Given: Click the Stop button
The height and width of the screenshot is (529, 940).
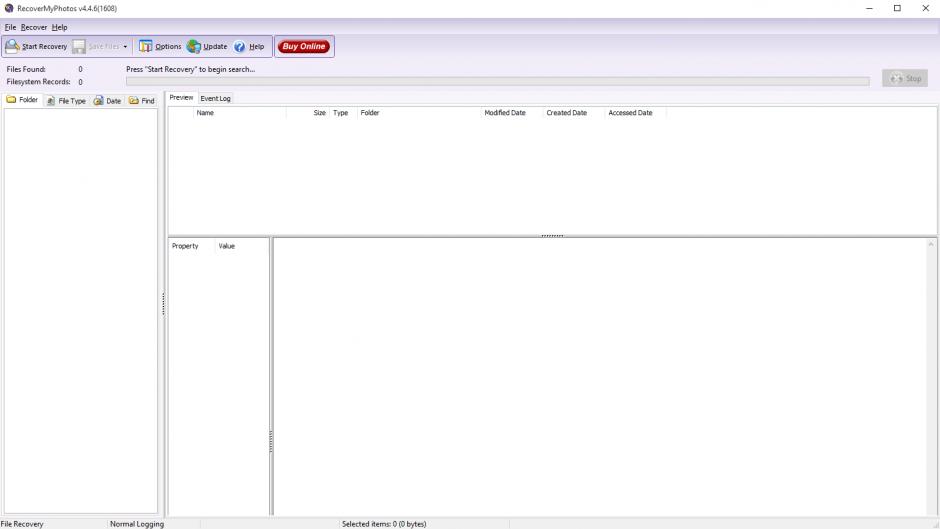Looking at the screenshot, I should coord(905,78).
